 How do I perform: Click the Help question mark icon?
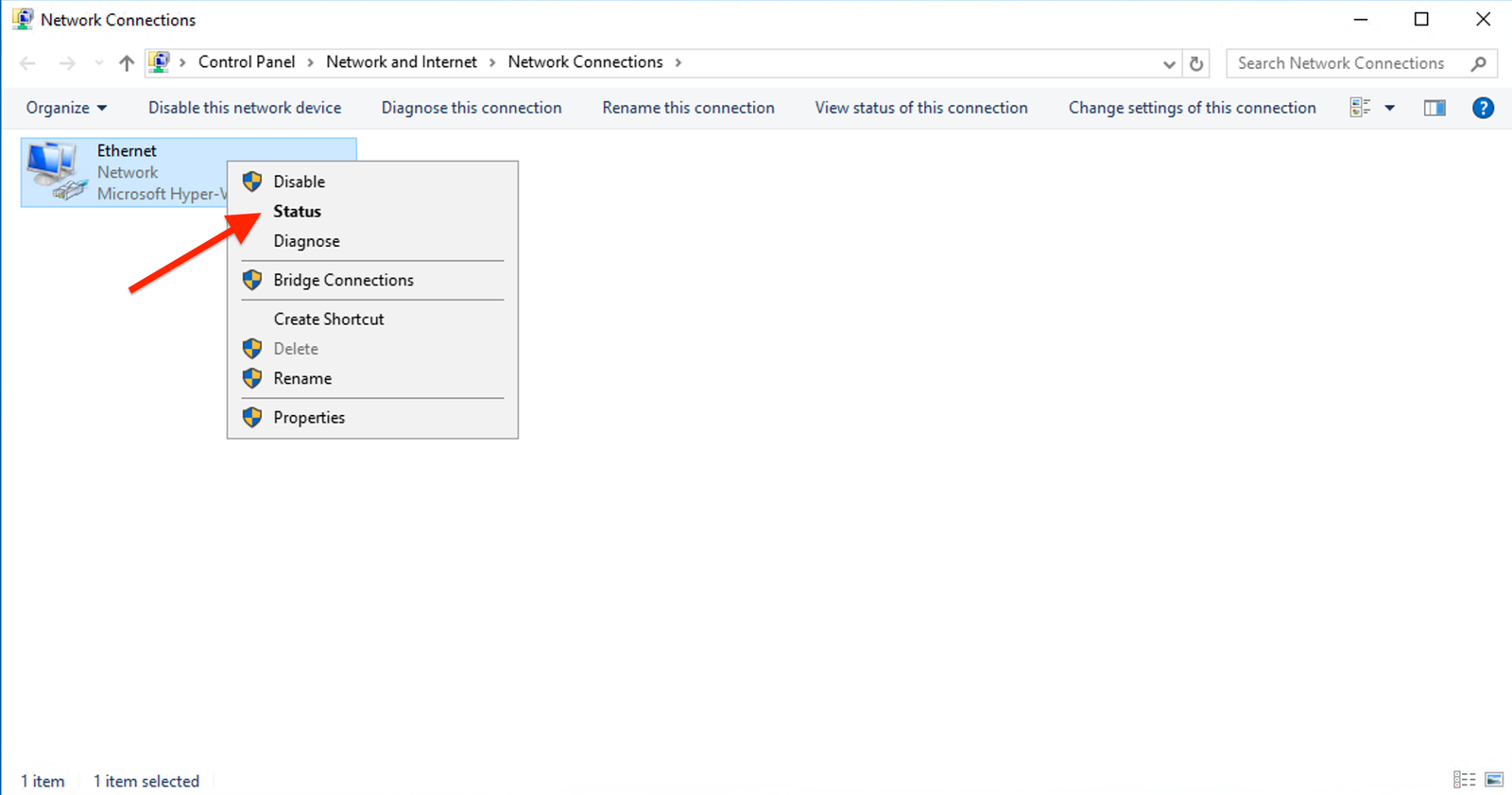[1483, 108]
